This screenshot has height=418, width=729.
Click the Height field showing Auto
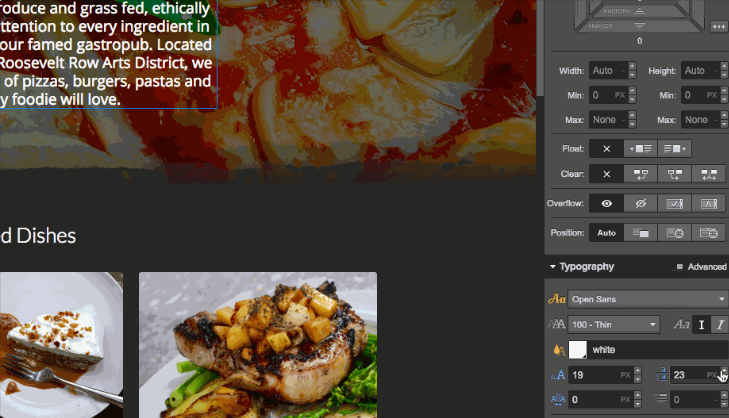(x=700, y=71)
